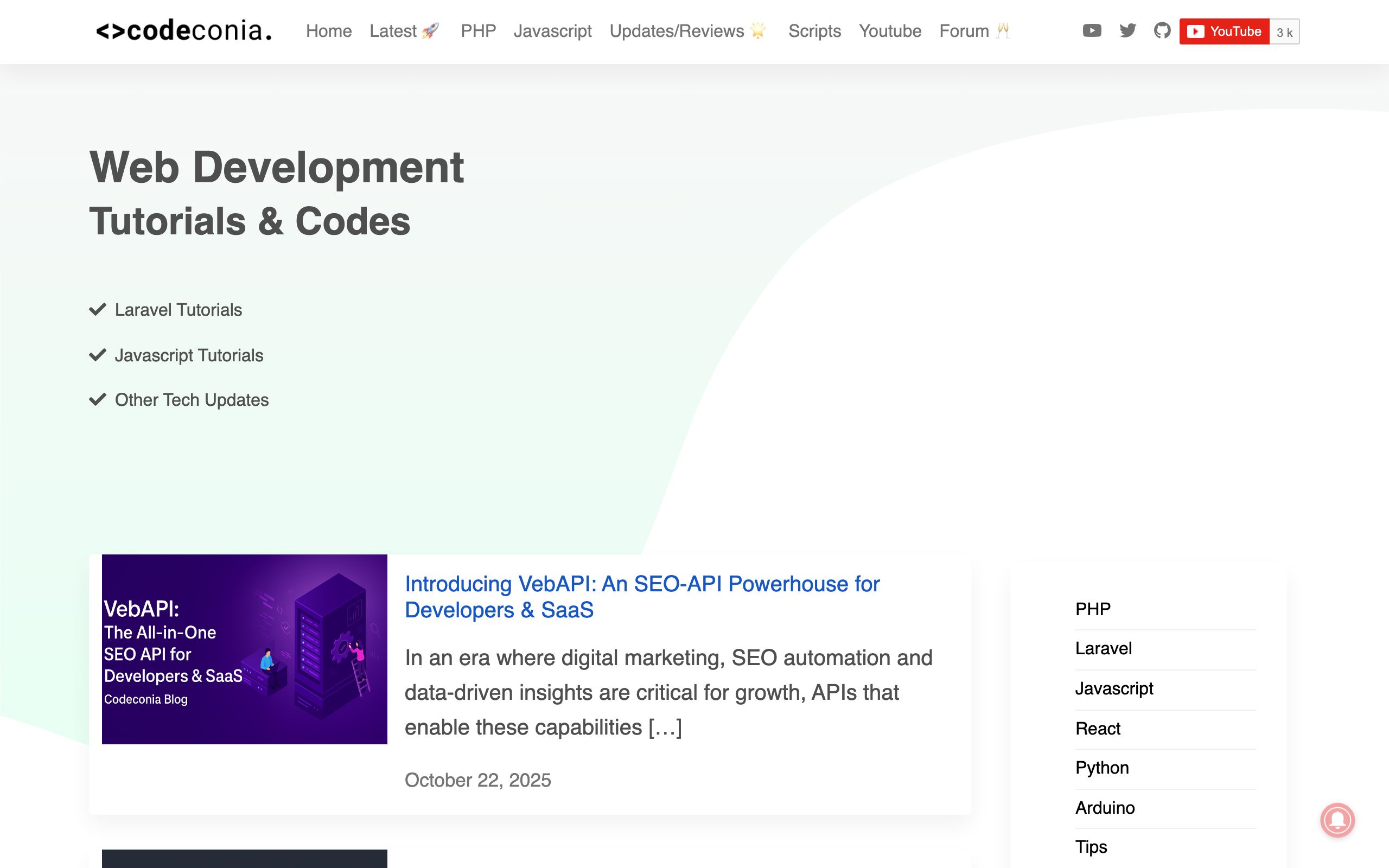
Task: Click the YouTube icon in the header
Action: tap(1092, 30)
